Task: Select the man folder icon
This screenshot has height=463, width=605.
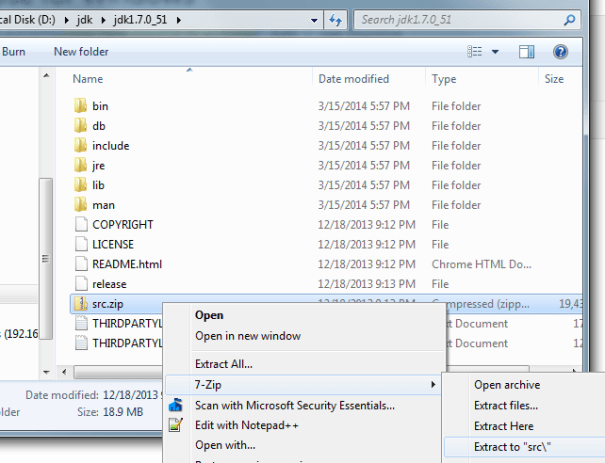Action: pos(81,204)
